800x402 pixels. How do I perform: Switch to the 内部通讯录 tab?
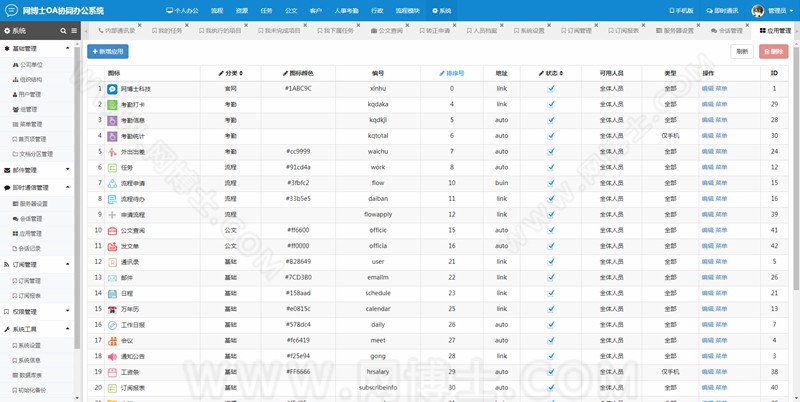(117, 31)
